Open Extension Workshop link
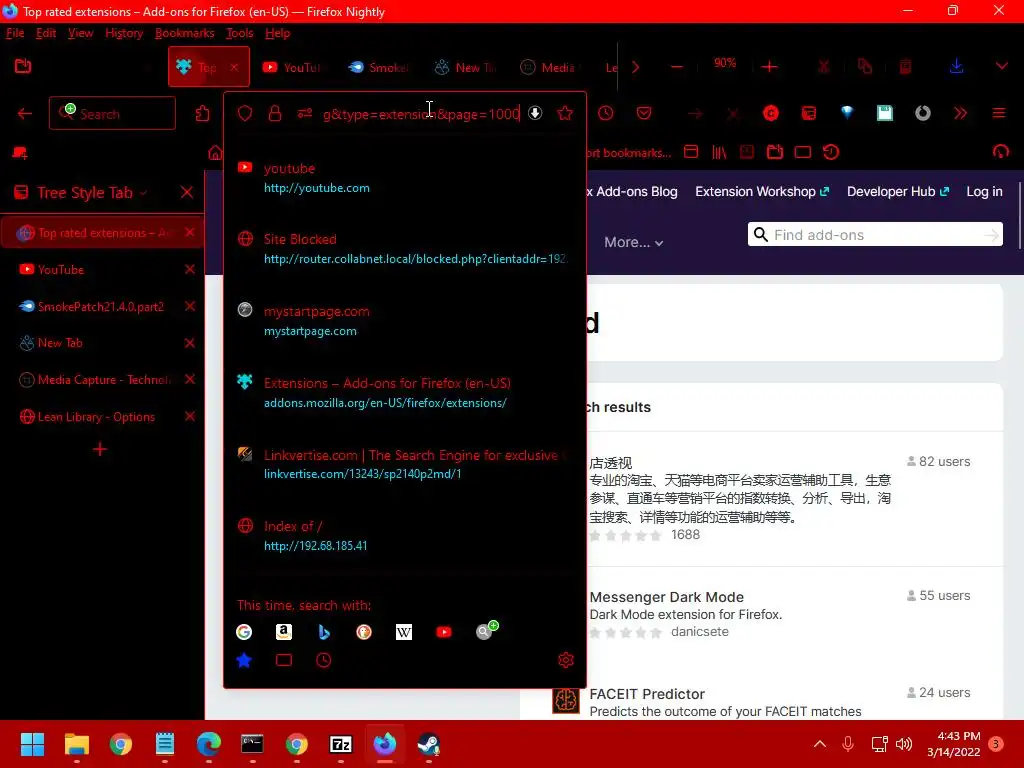The image size is (1024, 768). point(762,191)
